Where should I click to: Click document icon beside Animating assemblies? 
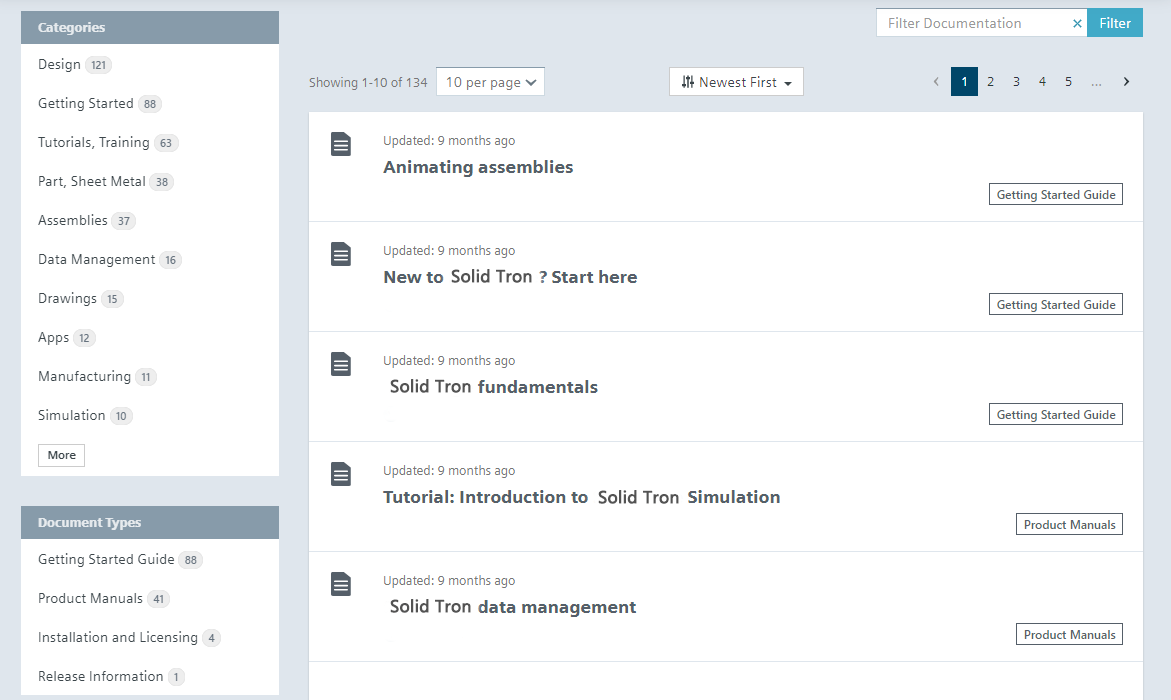[341, 144]
